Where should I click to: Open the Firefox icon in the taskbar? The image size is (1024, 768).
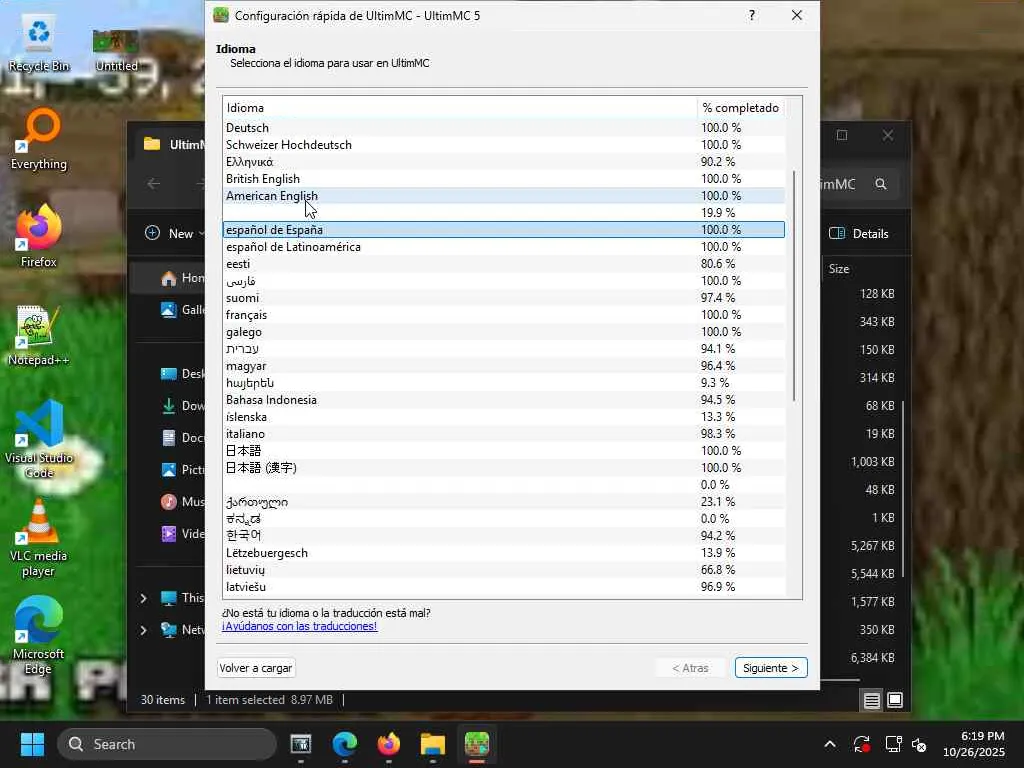tap(389, 744)
